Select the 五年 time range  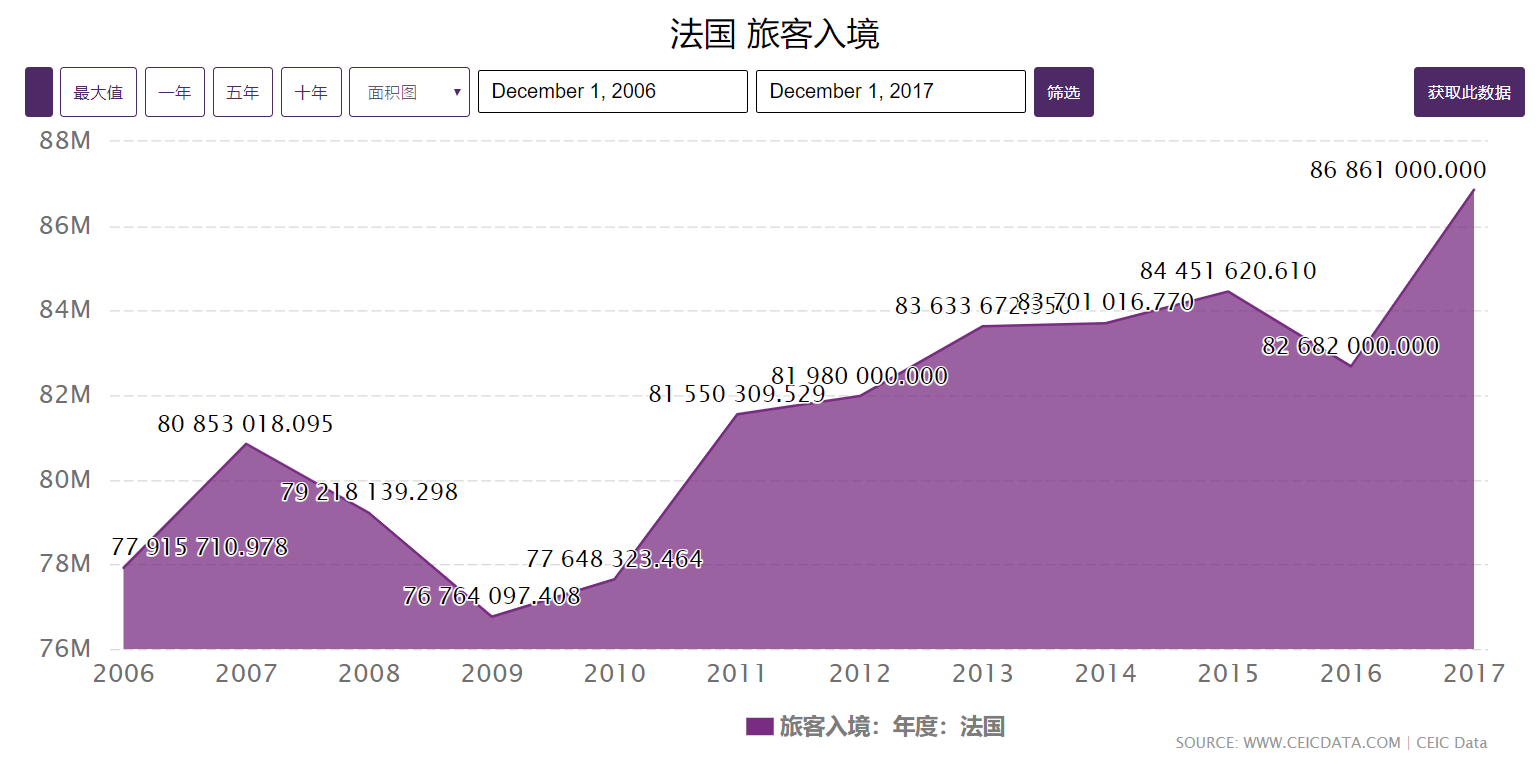[242, 92]
